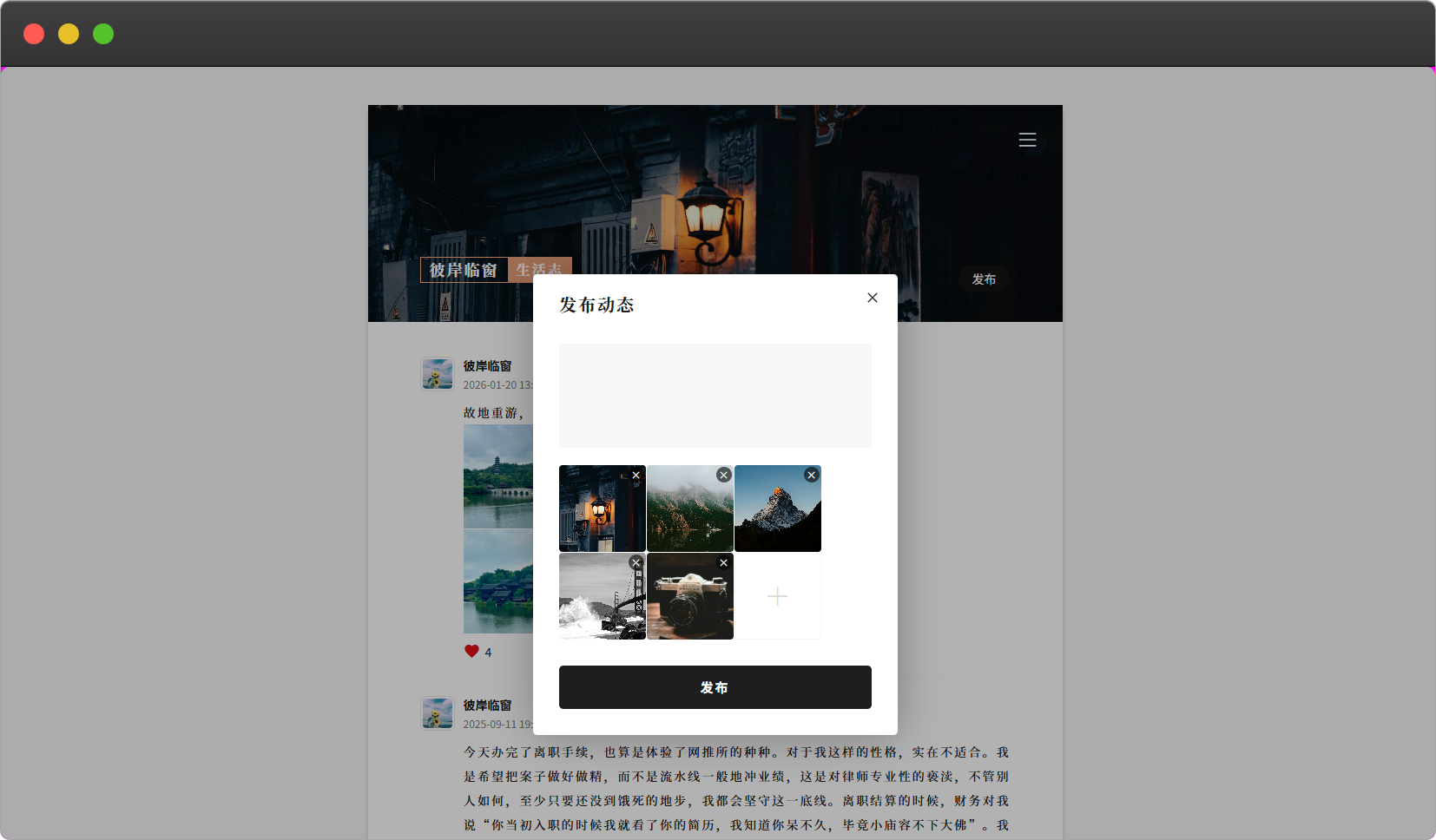Click the post text 故地重游

(492, 413)
